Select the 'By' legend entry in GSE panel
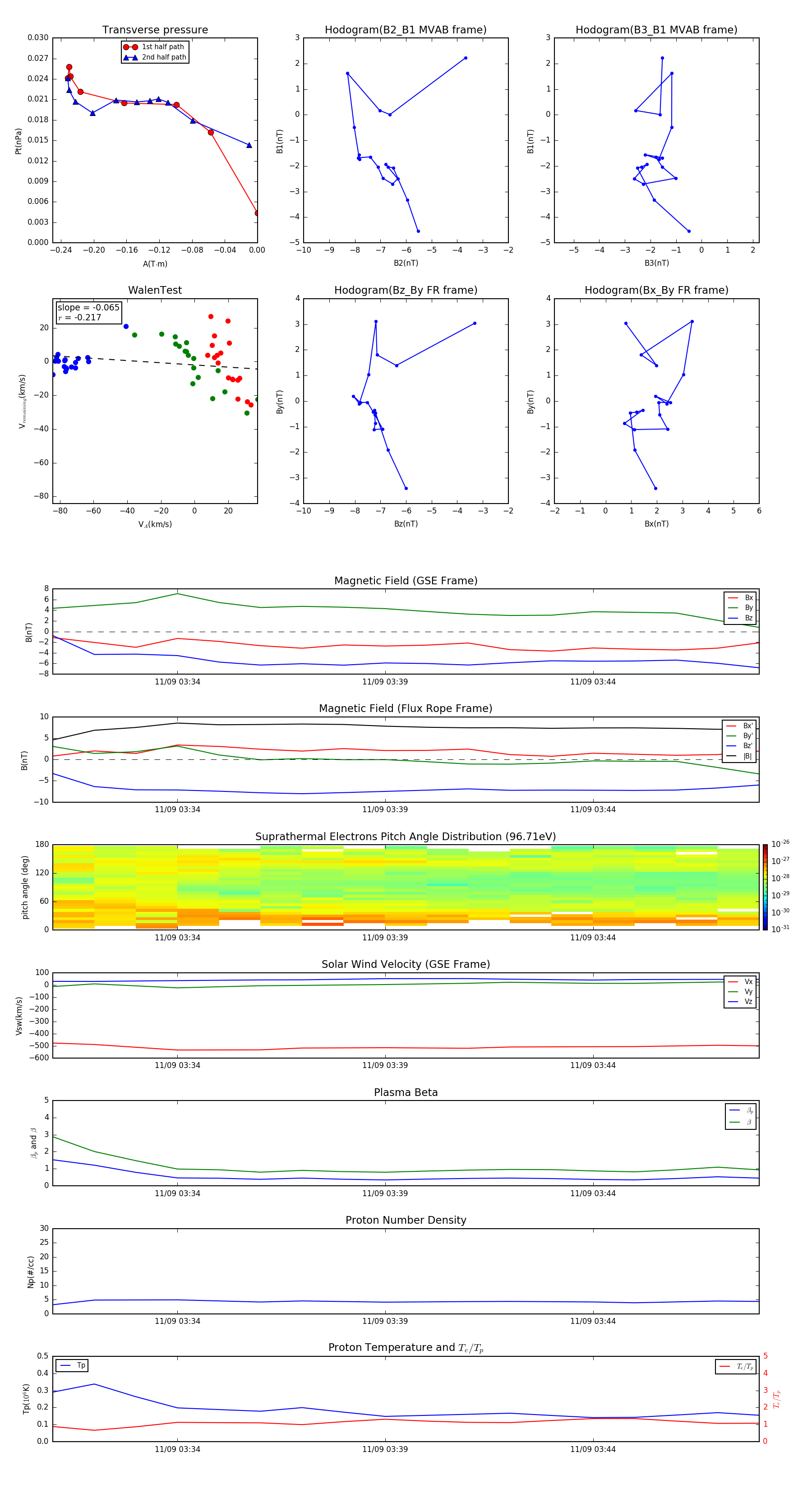Image resolution: width=812 pixels, height=1489 pixels. pyautogui.click(x=740, y=608)
